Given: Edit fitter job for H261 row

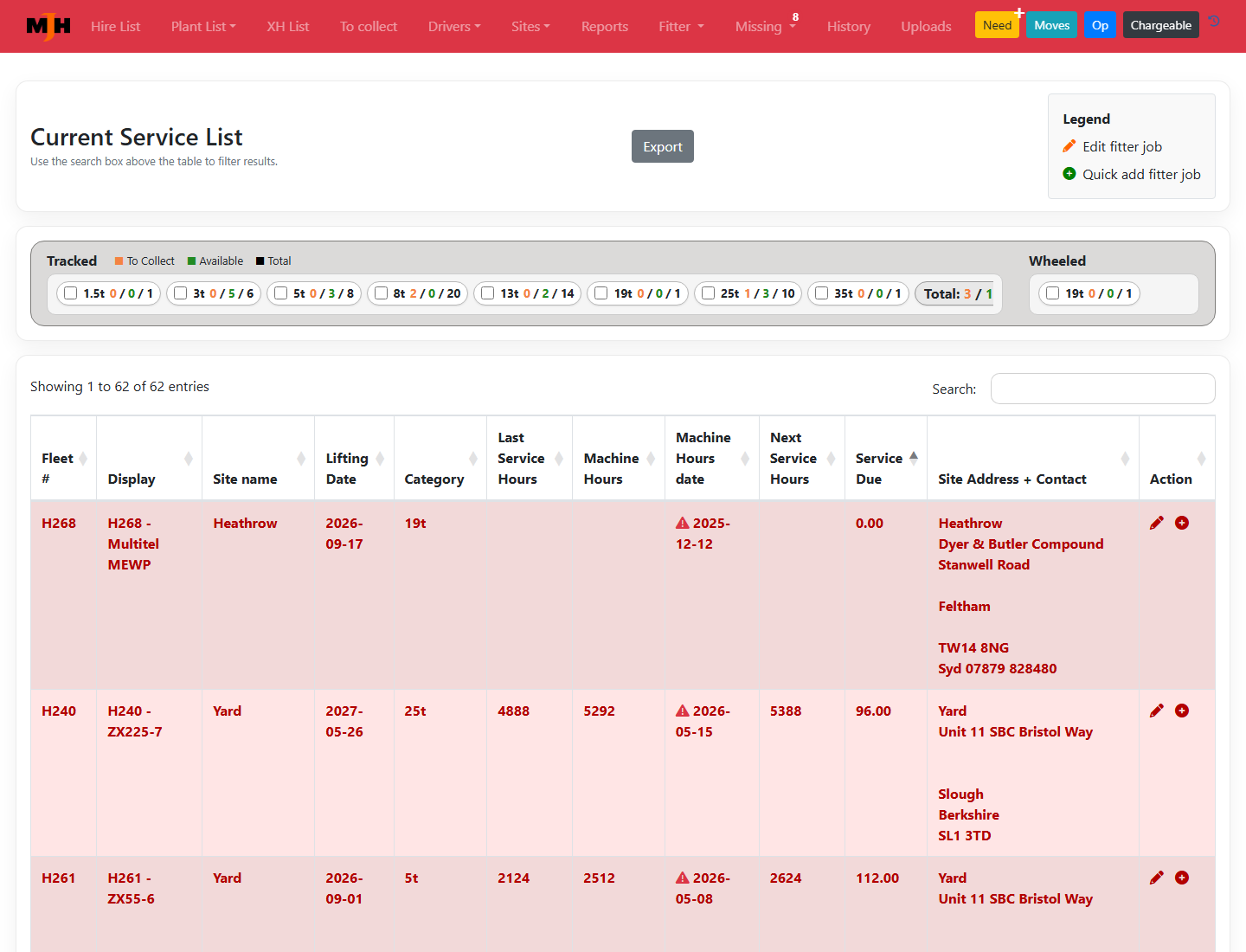Looking at the screenshot, I should (x=1157, y=878).
